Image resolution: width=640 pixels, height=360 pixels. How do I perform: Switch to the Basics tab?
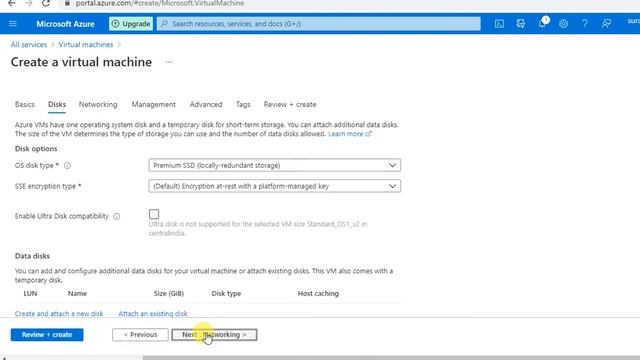point(24,104)
